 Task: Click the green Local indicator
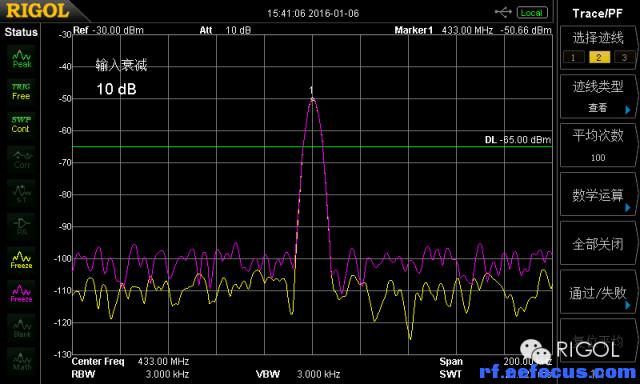click(532, 13)
